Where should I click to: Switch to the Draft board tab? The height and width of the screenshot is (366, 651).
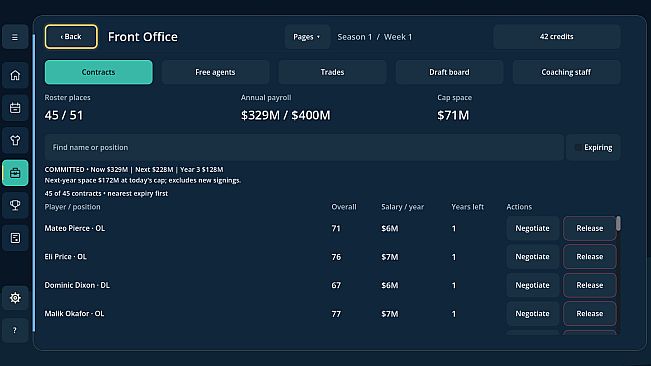coord(449,72)
